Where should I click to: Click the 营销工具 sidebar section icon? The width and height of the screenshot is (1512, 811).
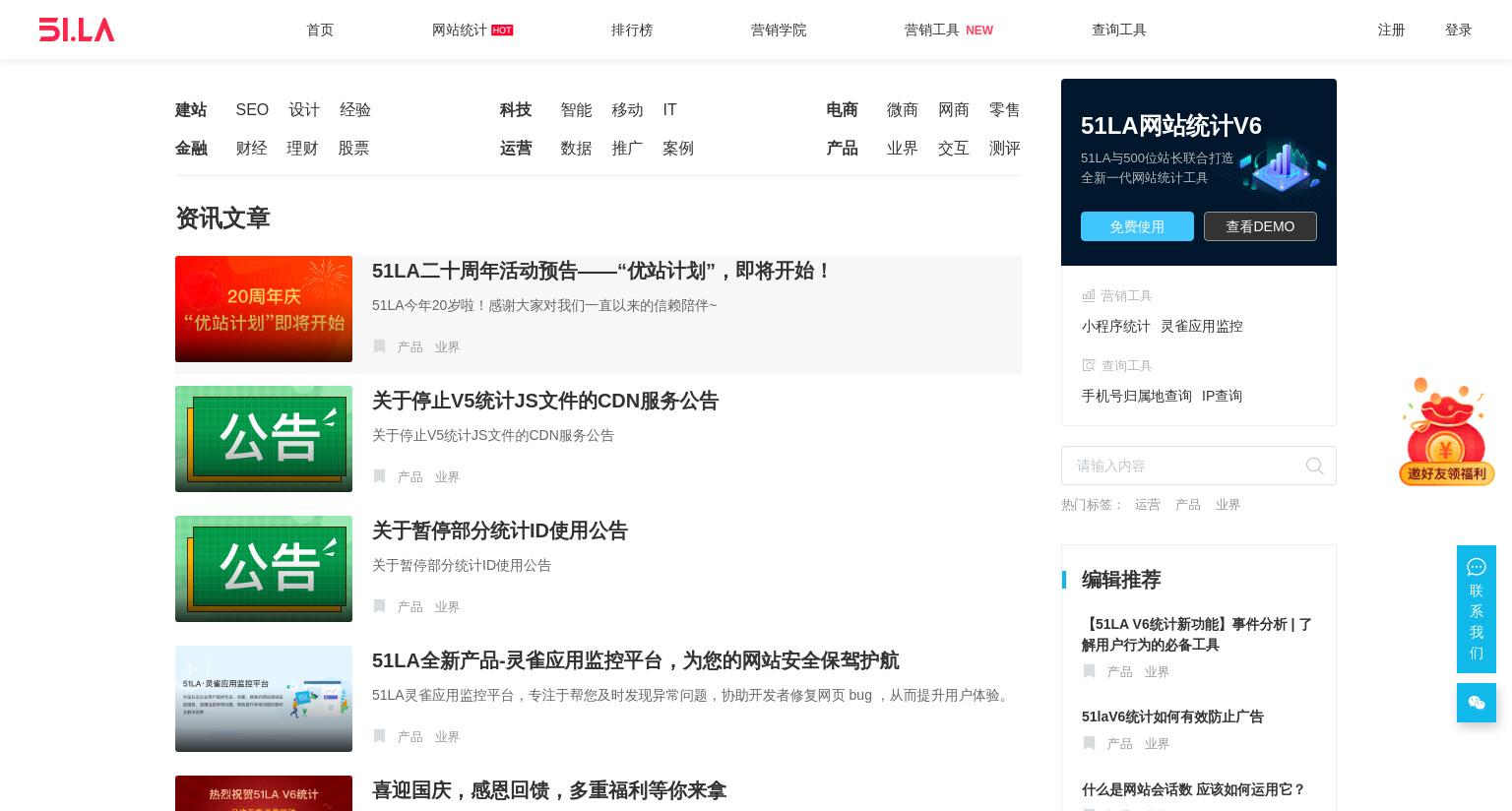1089,295
